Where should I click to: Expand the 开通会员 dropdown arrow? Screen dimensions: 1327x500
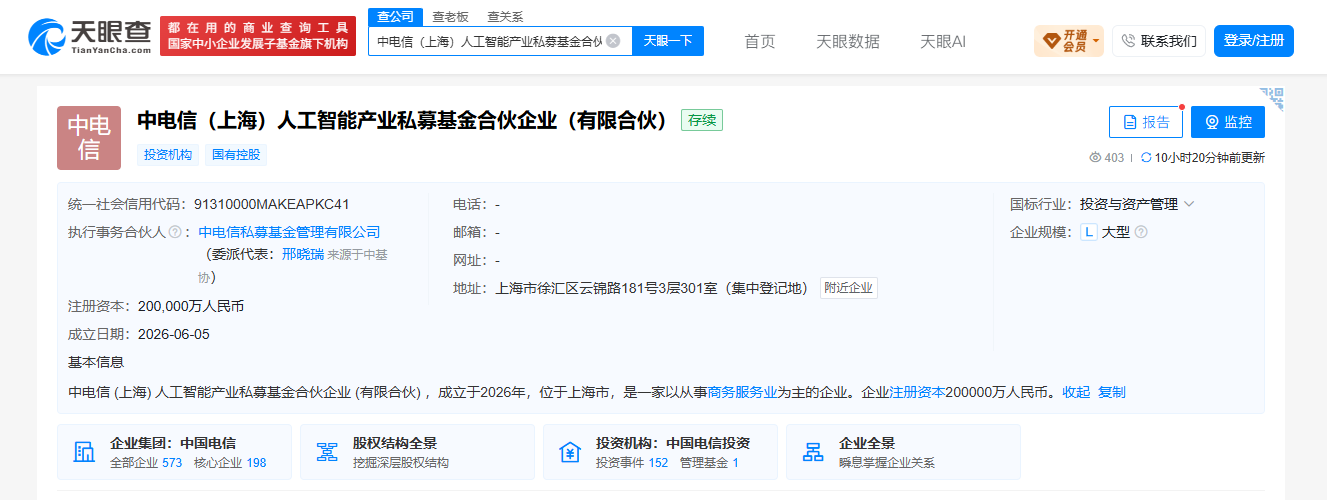click(x=1096, y=42)
